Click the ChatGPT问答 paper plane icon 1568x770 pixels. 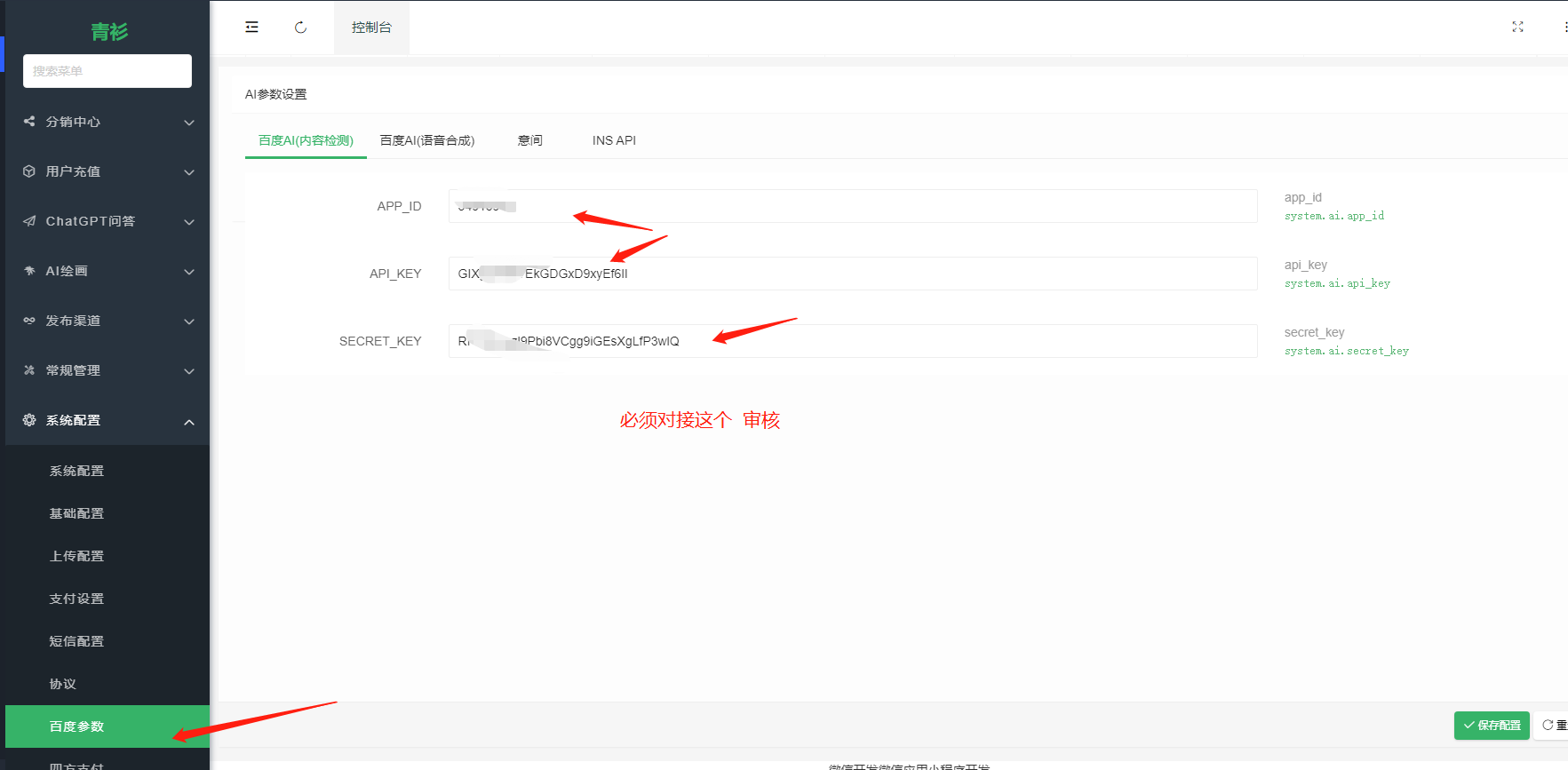point(29,221)
